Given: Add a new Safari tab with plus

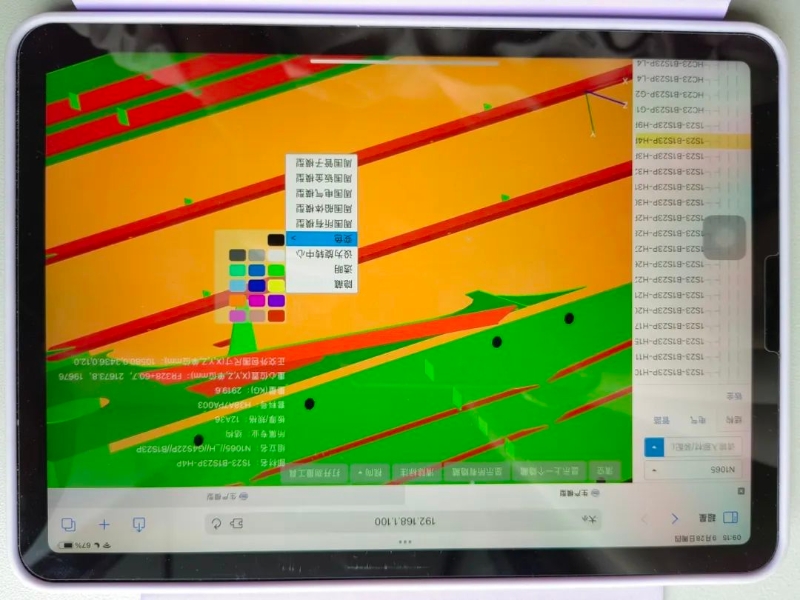Looking at the screenshot, I should (x=104, y=524).
